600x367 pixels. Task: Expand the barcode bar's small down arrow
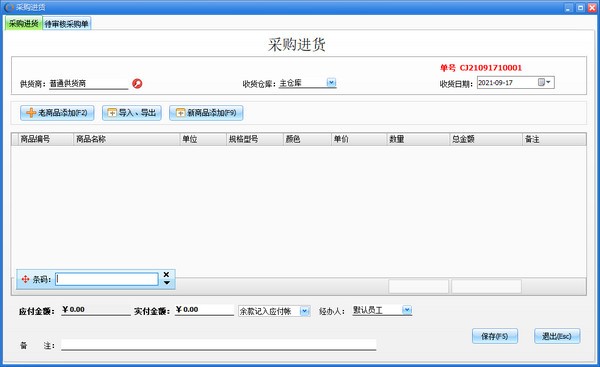coord(167,283)
